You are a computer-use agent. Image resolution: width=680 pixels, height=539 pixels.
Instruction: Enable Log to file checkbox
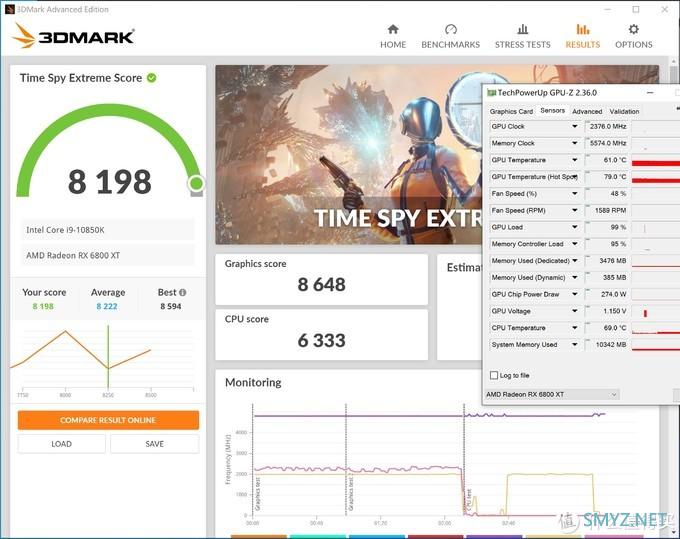point(494,376)
